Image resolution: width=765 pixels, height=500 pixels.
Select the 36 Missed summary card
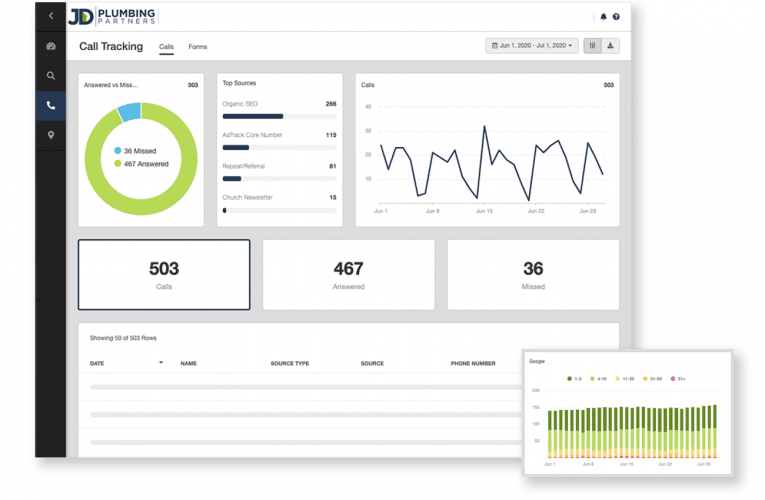coord(533,275)
